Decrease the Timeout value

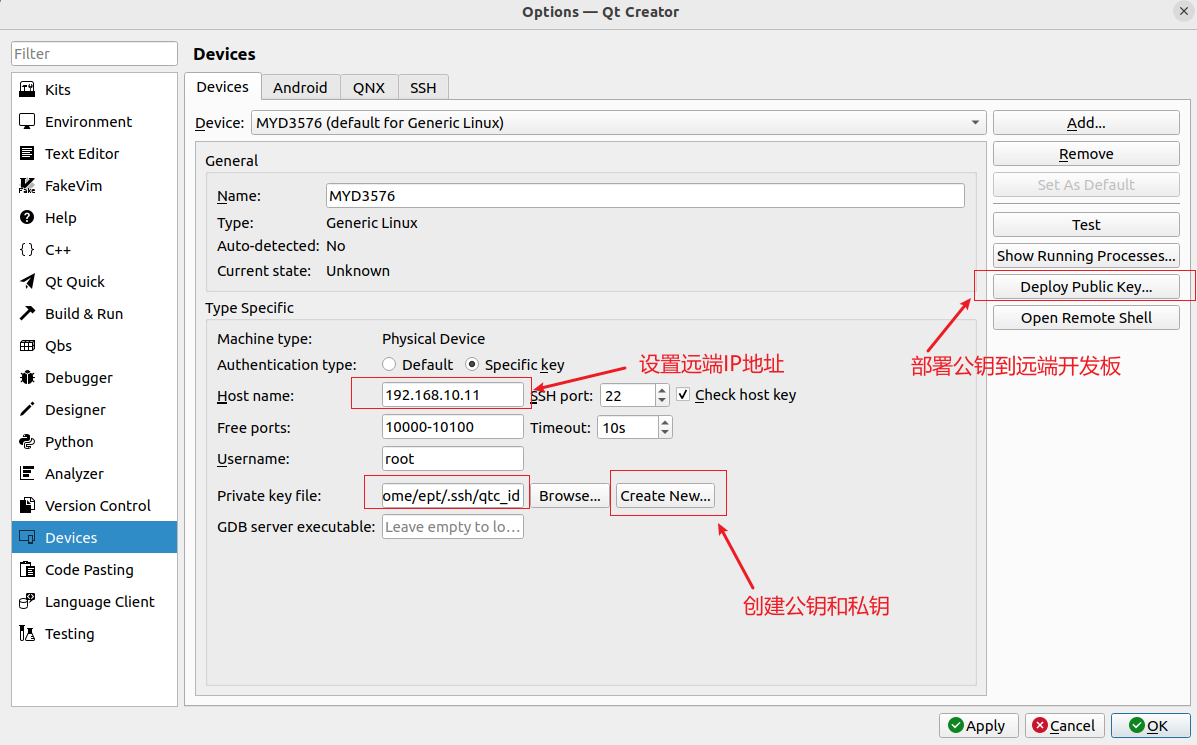665,433
